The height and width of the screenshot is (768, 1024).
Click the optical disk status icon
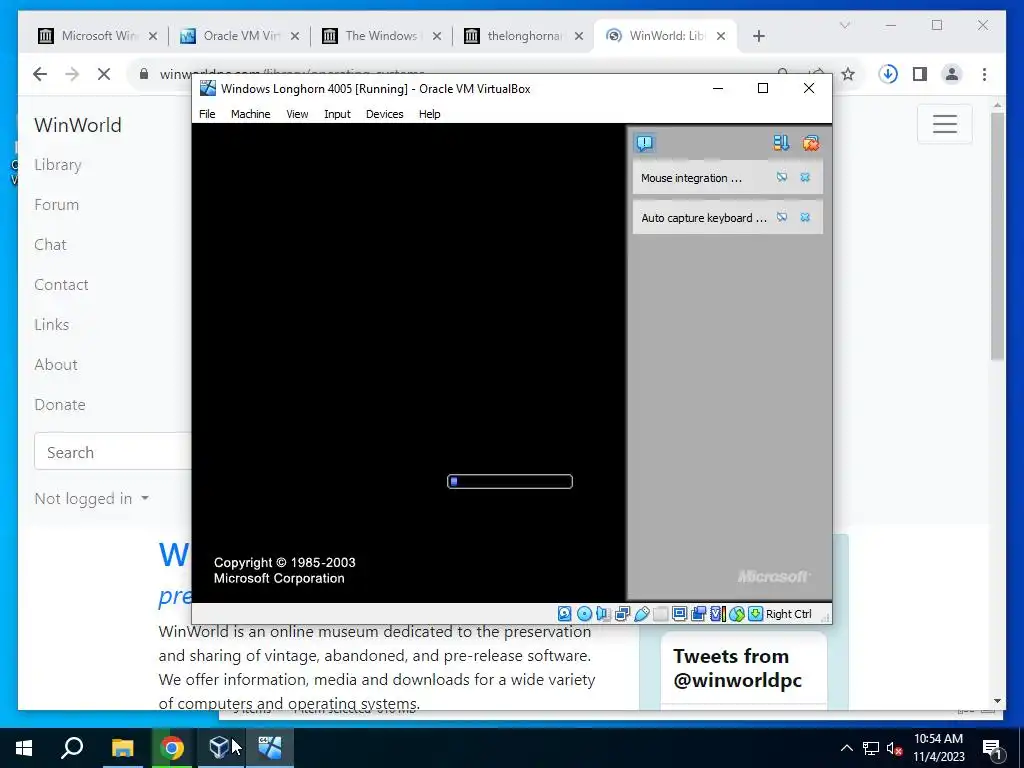pyautogui.click(x=584, y=614)
